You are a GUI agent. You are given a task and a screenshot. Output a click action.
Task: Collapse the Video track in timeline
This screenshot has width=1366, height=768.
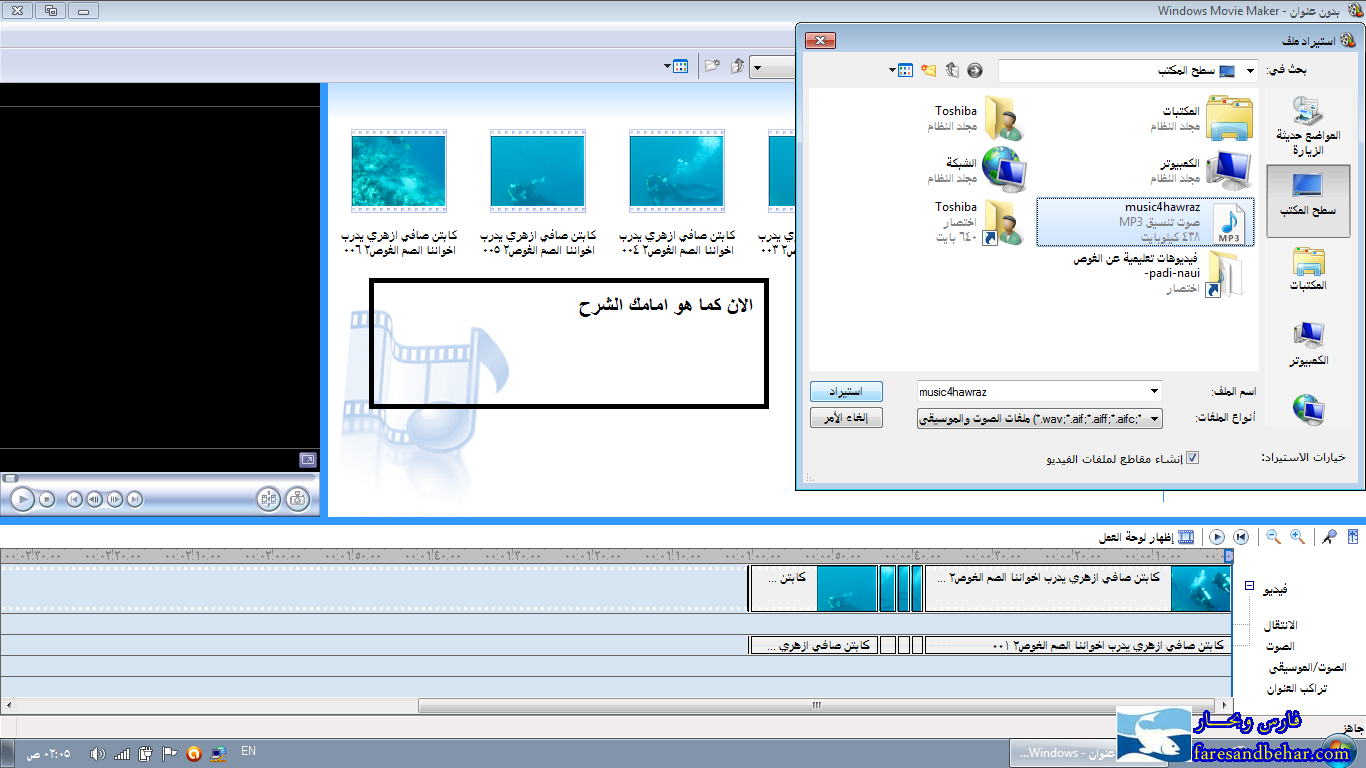pos(1249,586)
